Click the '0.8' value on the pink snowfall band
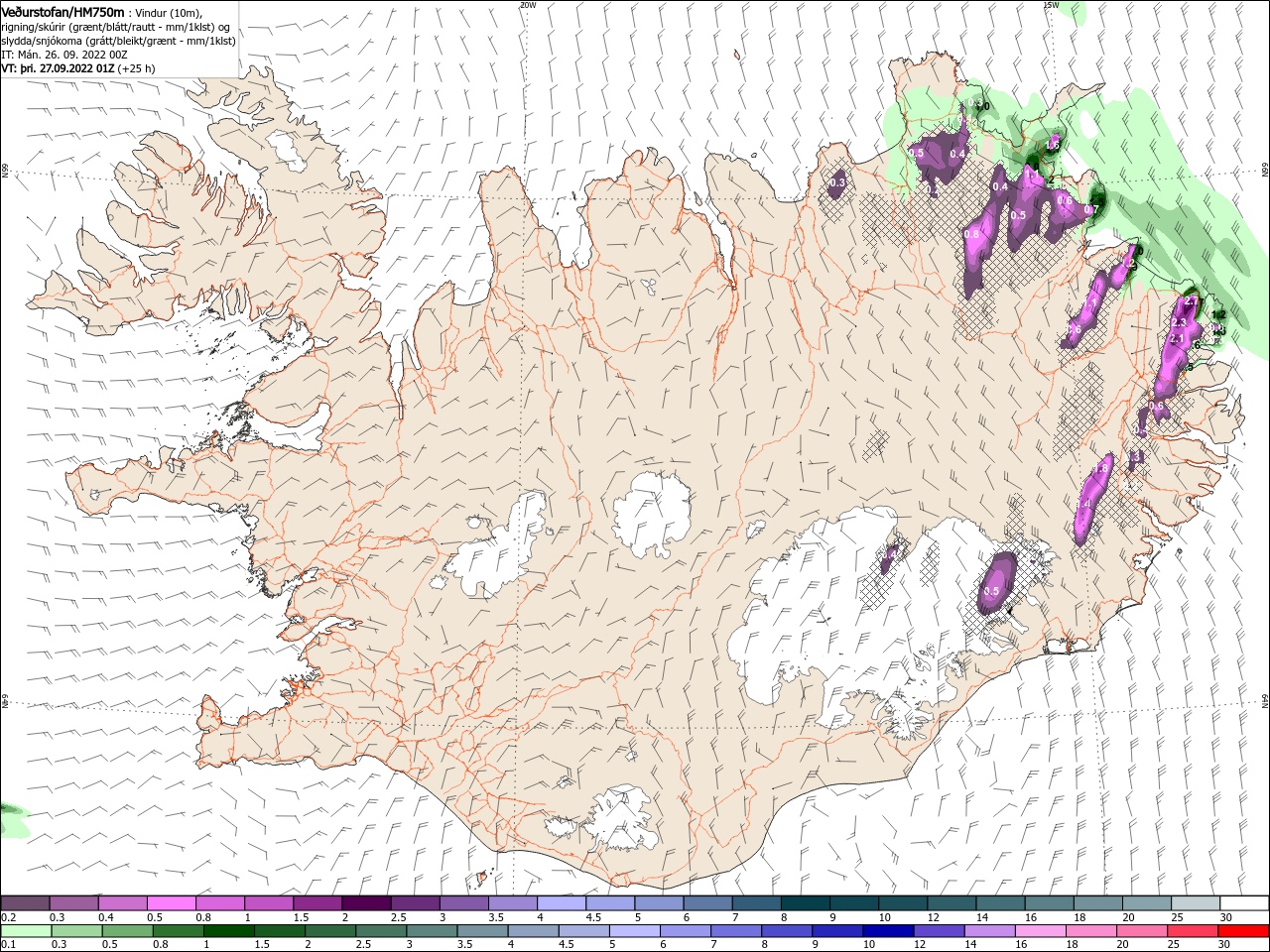The width and height of the screenshot is (1270, 952). (972, 234)
